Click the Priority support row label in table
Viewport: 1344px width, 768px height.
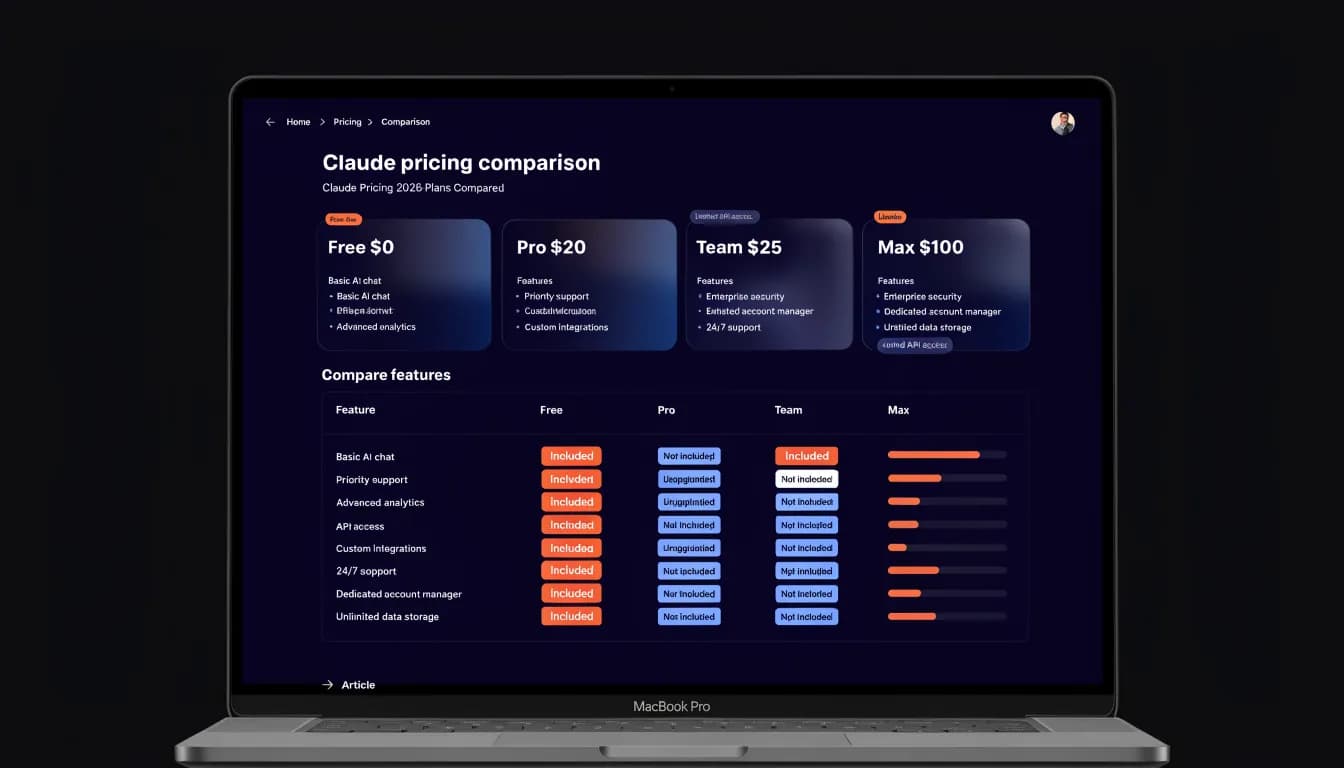(372, 480)
